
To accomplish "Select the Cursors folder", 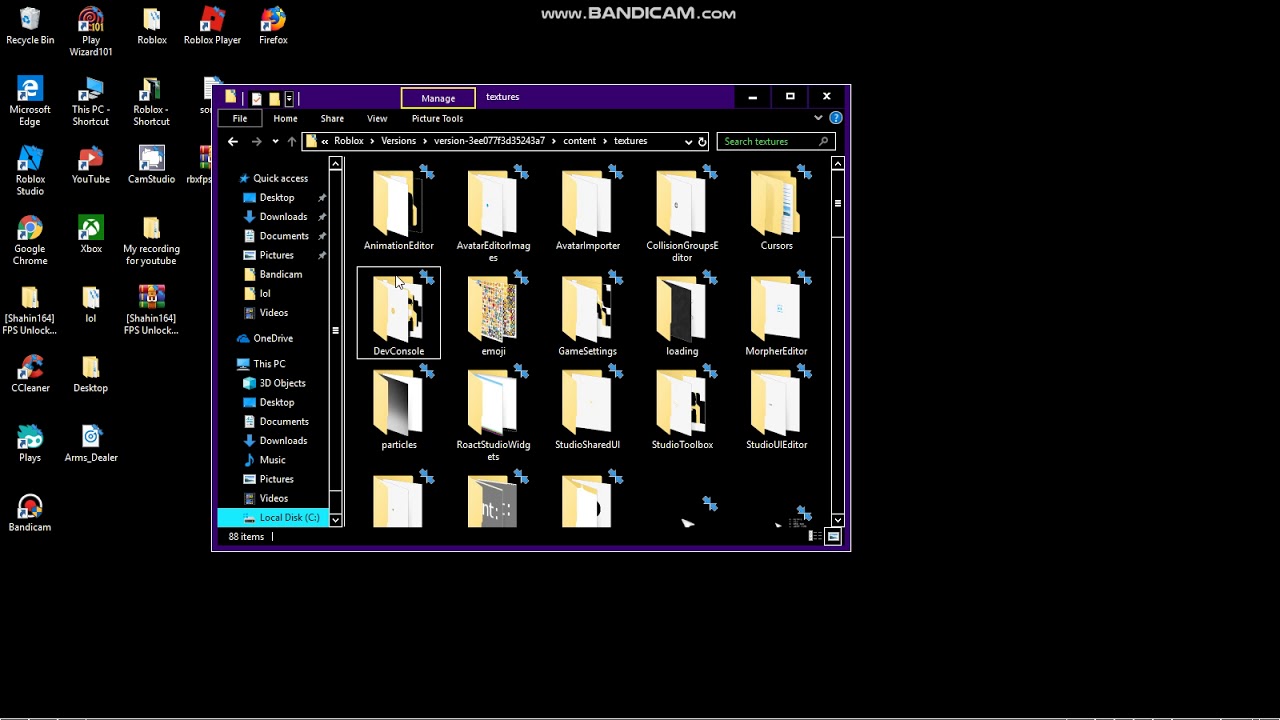I will (777, 210).
